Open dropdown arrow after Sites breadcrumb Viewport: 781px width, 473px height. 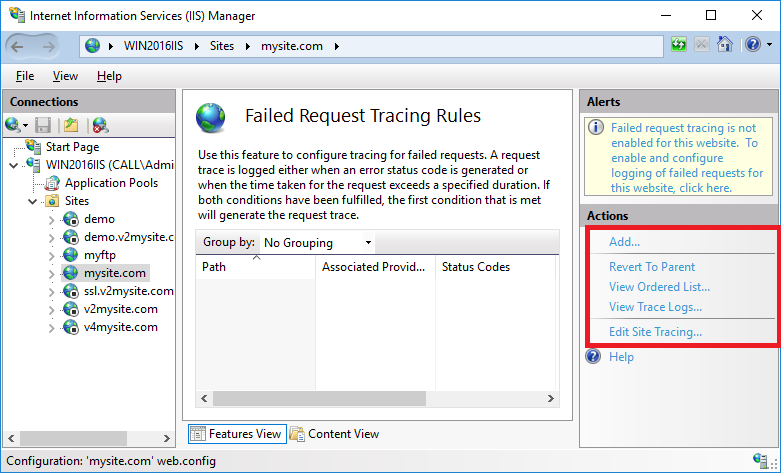248,46
